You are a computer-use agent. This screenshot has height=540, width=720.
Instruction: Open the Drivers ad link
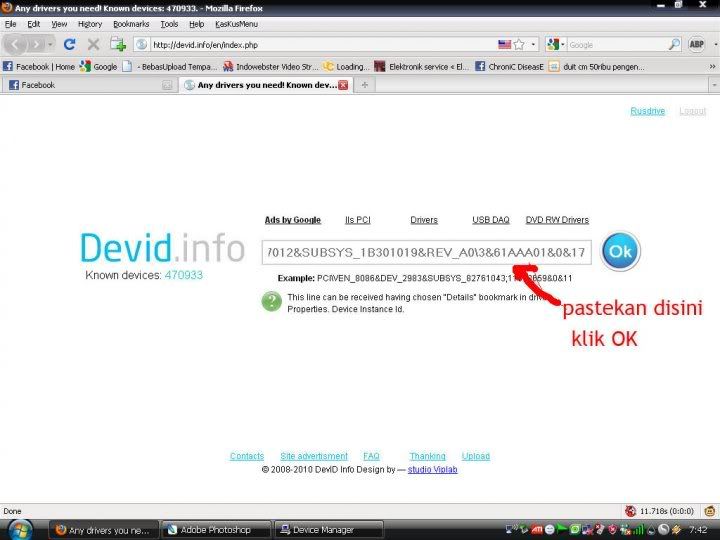coord(424,220)
